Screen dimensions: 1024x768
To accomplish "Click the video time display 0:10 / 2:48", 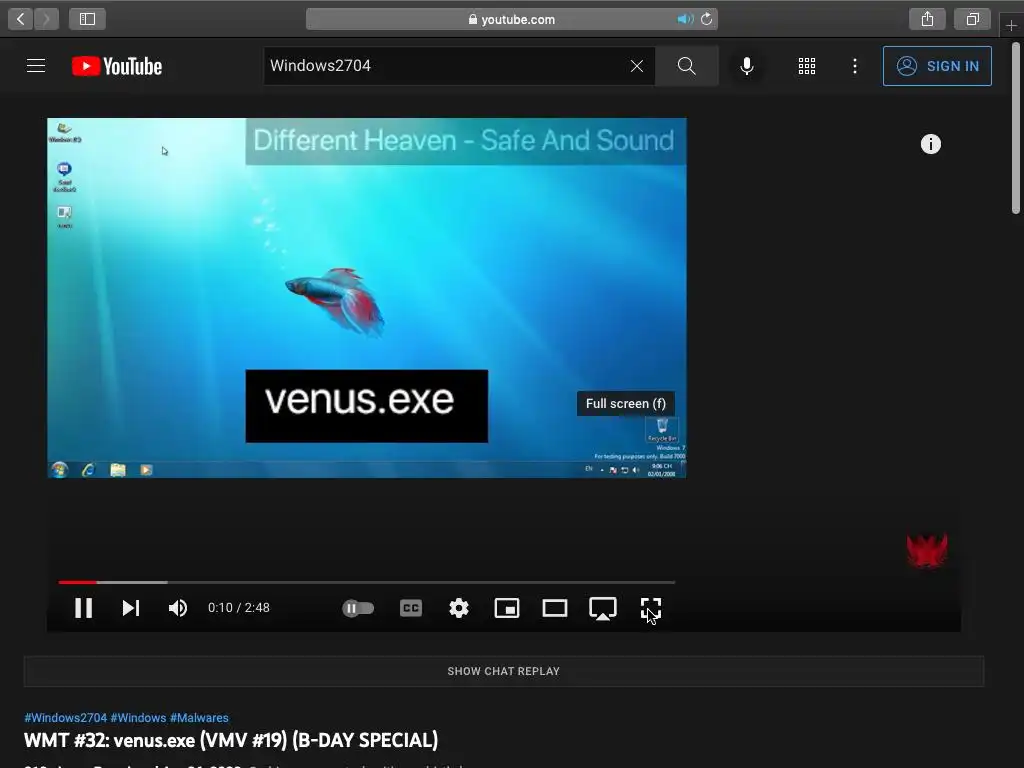I will pyautogui.click(x=239, y=608).
